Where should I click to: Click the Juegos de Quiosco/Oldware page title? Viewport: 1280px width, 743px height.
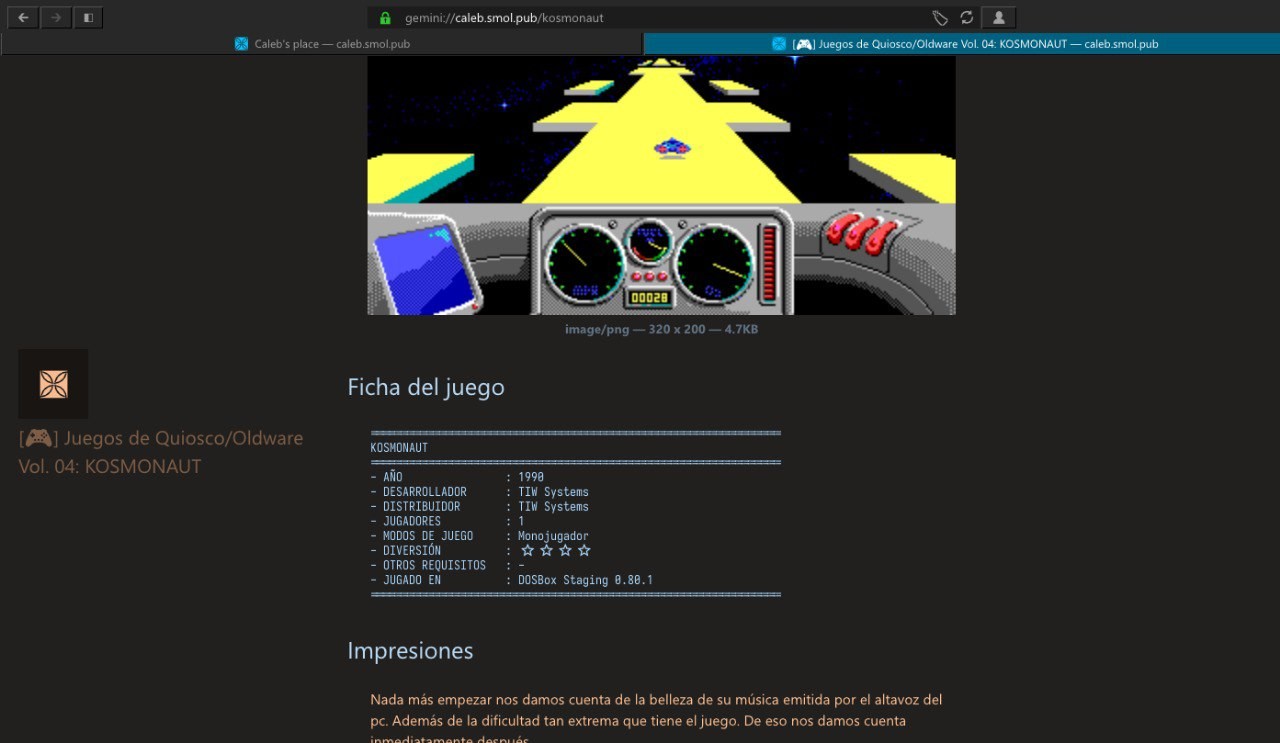160,452
